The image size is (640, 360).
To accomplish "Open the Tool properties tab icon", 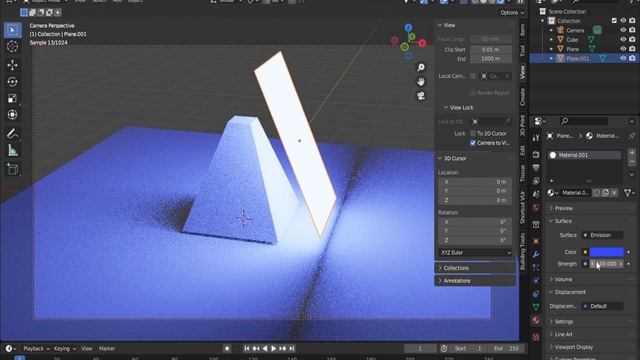I will click(536, 138).
